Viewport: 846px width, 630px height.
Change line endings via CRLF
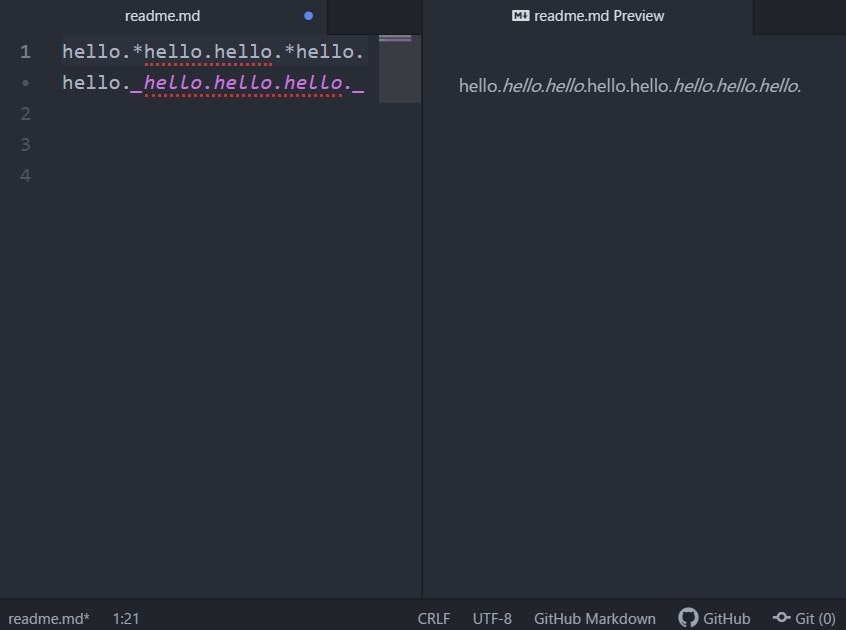pos(433,619)
